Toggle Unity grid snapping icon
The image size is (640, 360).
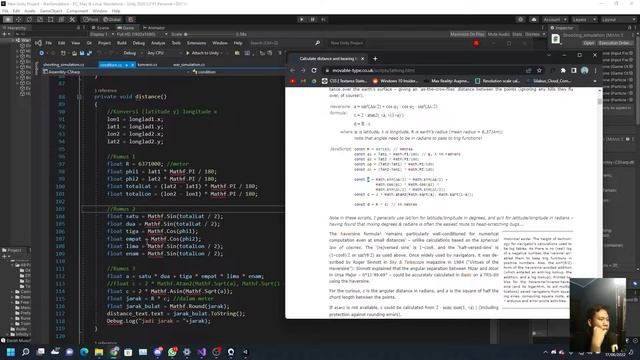(x=131, y=19)
